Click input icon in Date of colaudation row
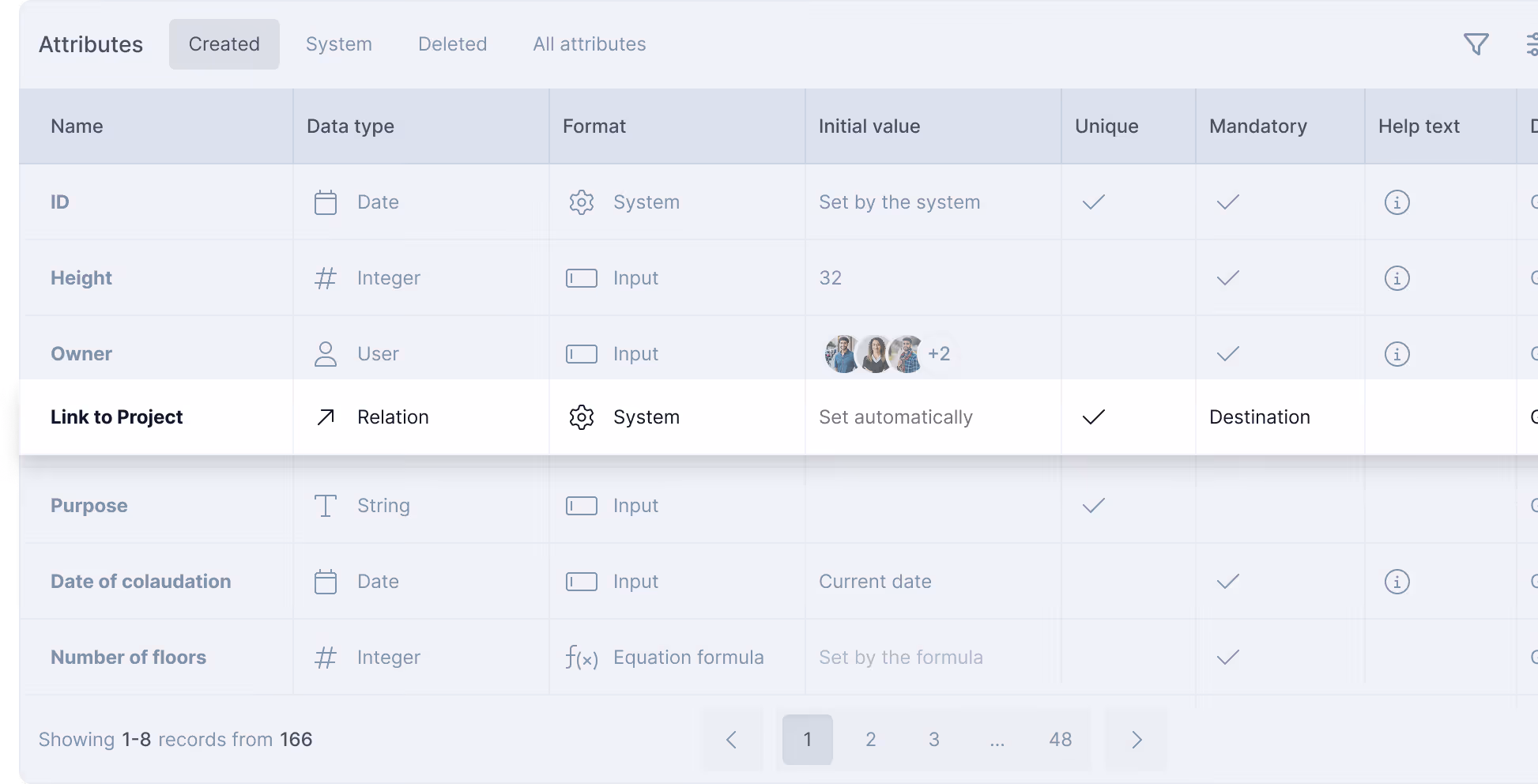1538x784 pixels. click(x=582, y=582)
